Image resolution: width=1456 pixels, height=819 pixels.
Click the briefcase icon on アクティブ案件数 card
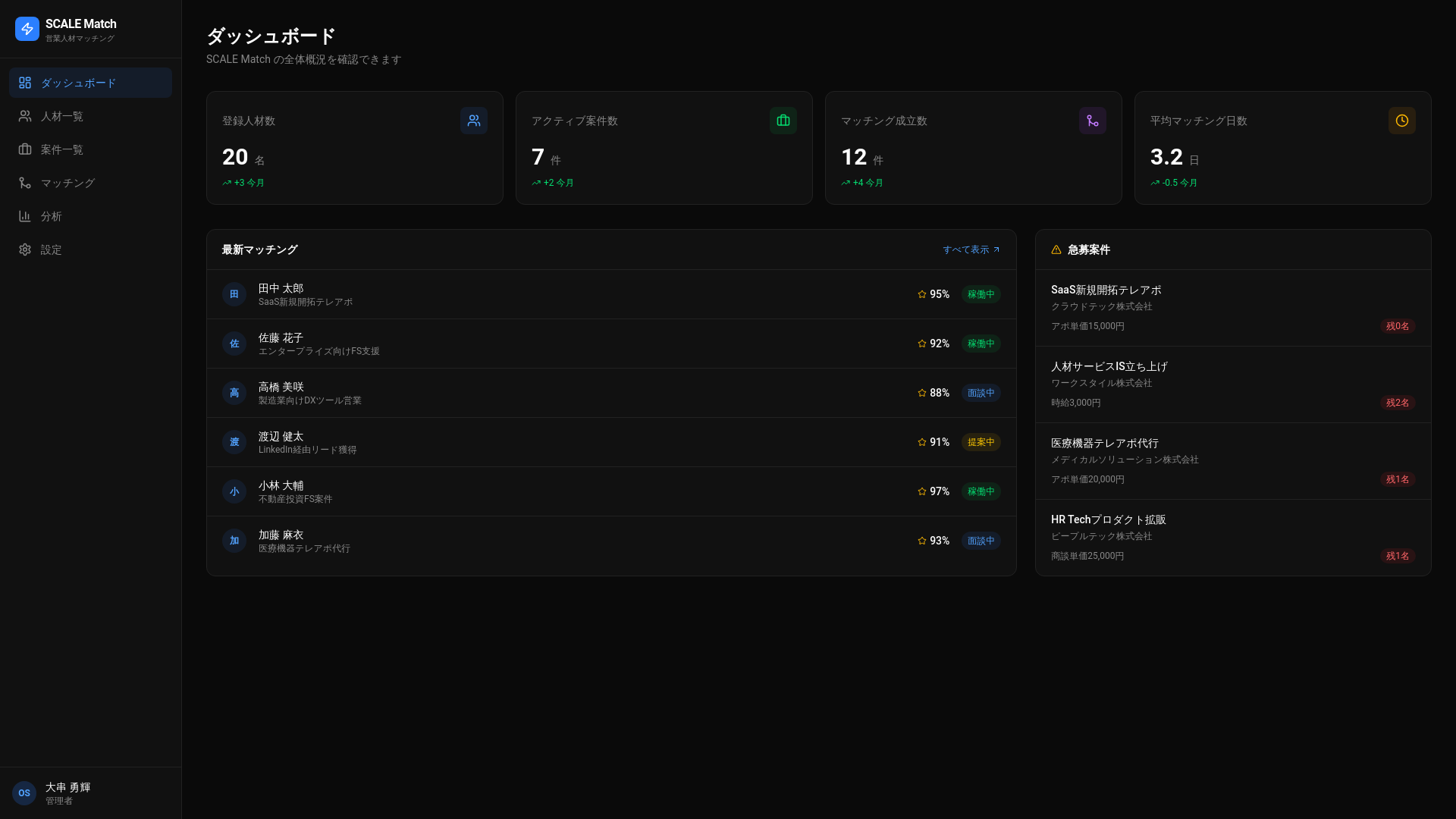[783, 121]
